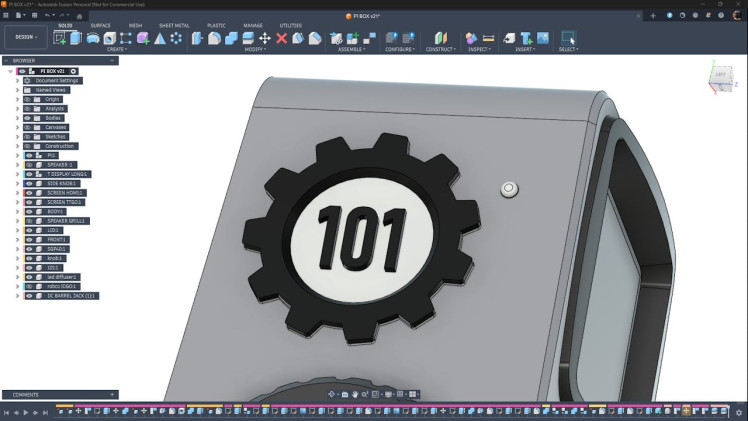Select the Extrude tool

point(76,38)
